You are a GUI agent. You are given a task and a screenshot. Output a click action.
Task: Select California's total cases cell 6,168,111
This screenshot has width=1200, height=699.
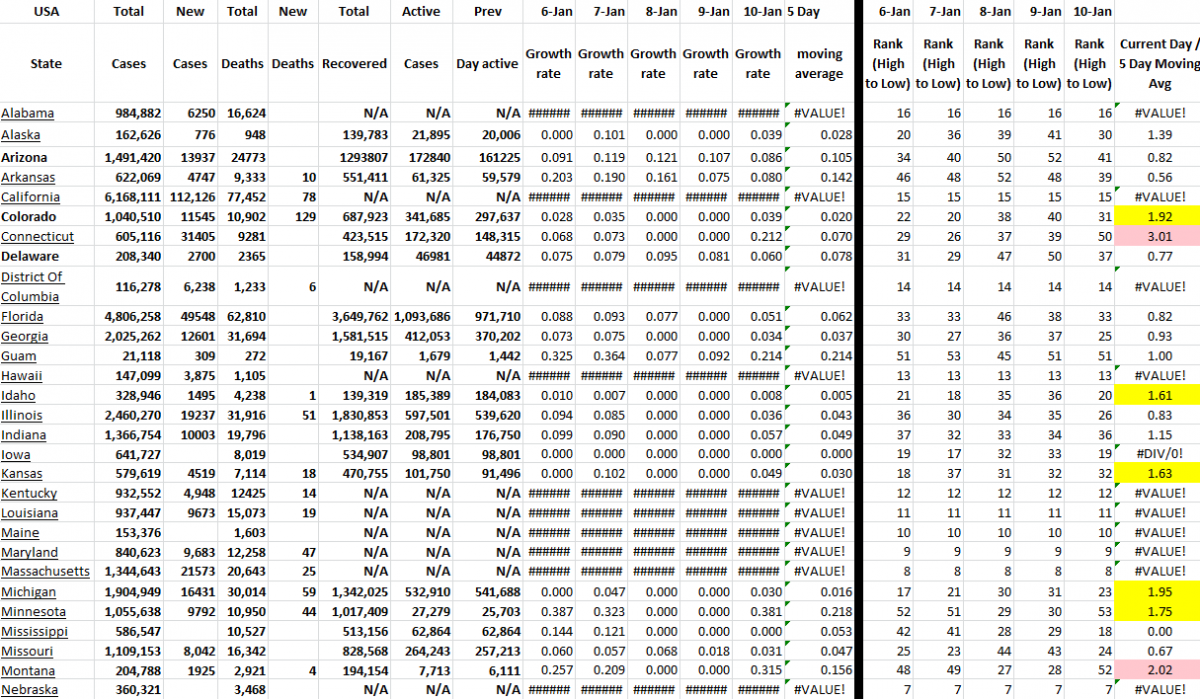tap(130, 197)
